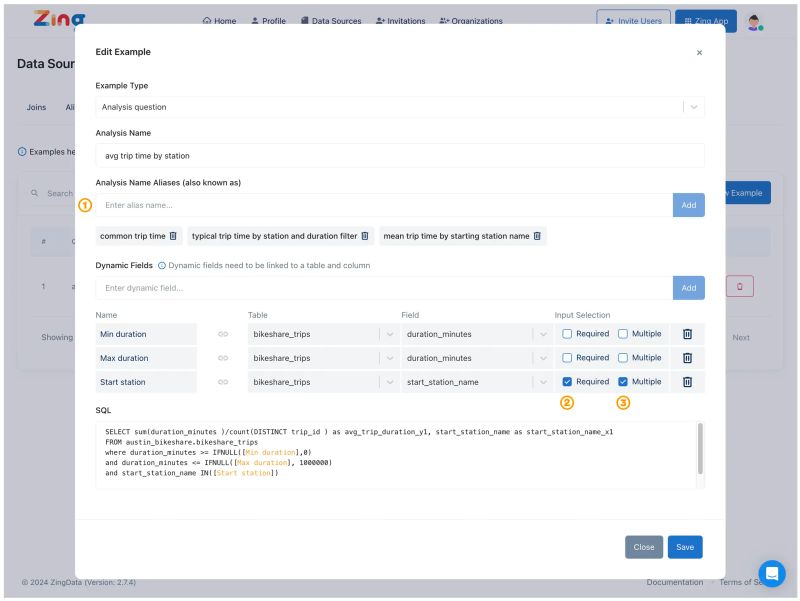Image resolution: width=800 pixels, height=601 pixels.
Task: Delete the 'common trip time' alias
Action: pyautogui.click(x=173, y=236)
